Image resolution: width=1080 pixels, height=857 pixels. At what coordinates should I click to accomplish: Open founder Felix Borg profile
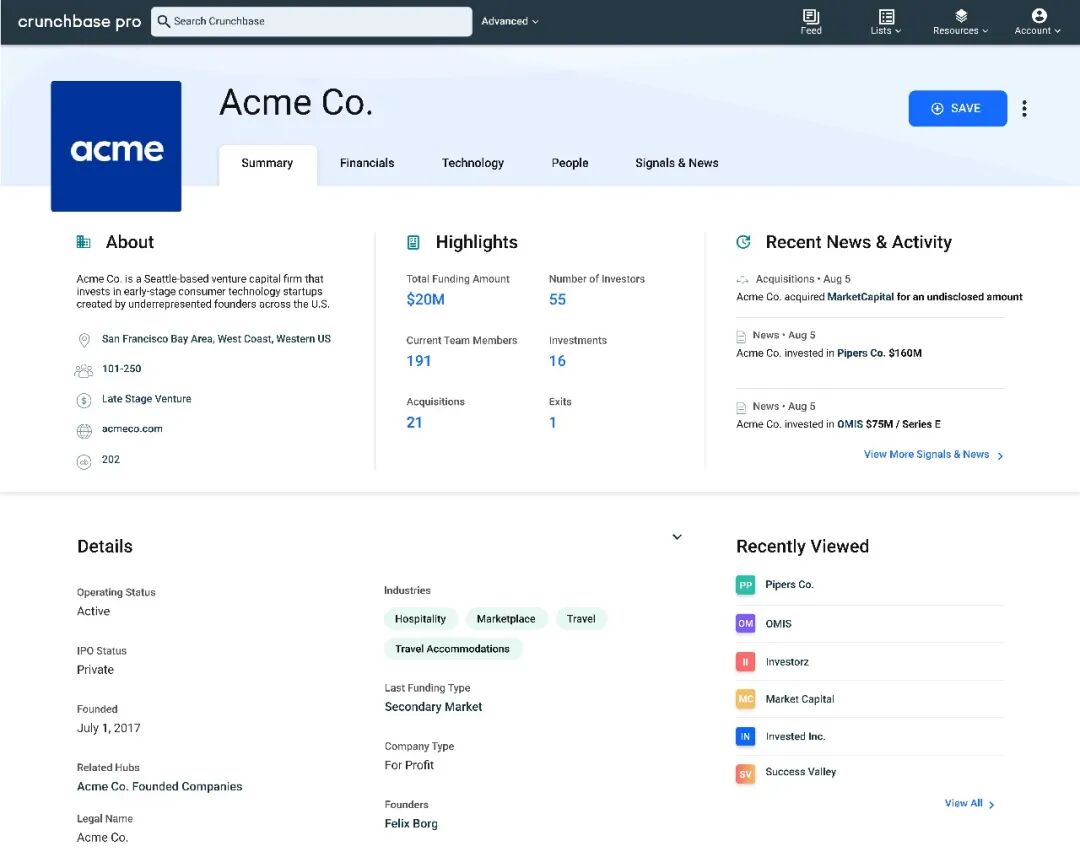pos(411,824)
